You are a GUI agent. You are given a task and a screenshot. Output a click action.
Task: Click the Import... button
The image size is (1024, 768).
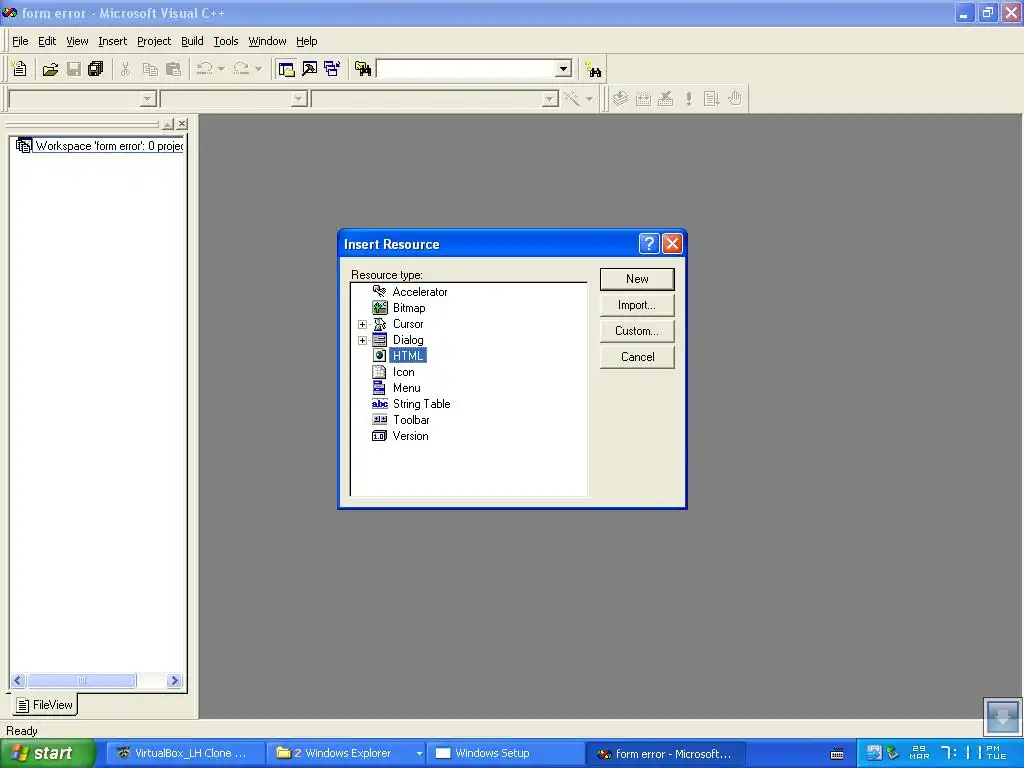(637, 305)
